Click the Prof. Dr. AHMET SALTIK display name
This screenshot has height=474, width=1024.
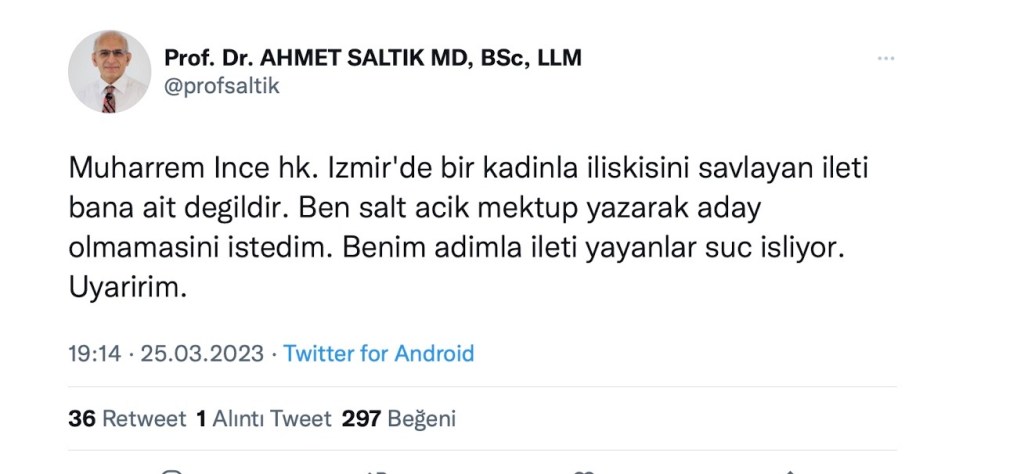371,58
